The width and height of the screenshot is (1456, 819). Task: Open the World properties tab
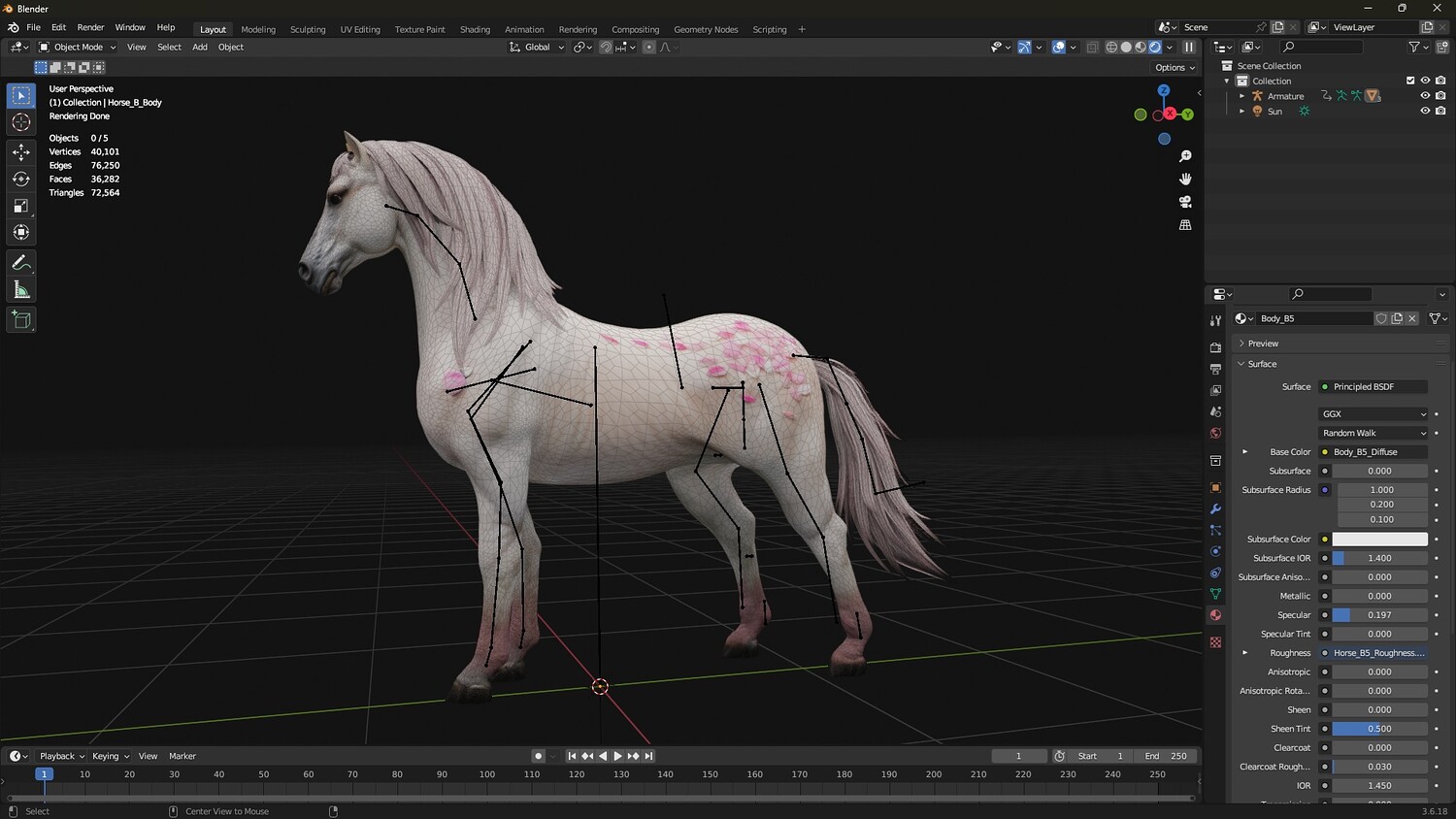[x=1215, y=433]
